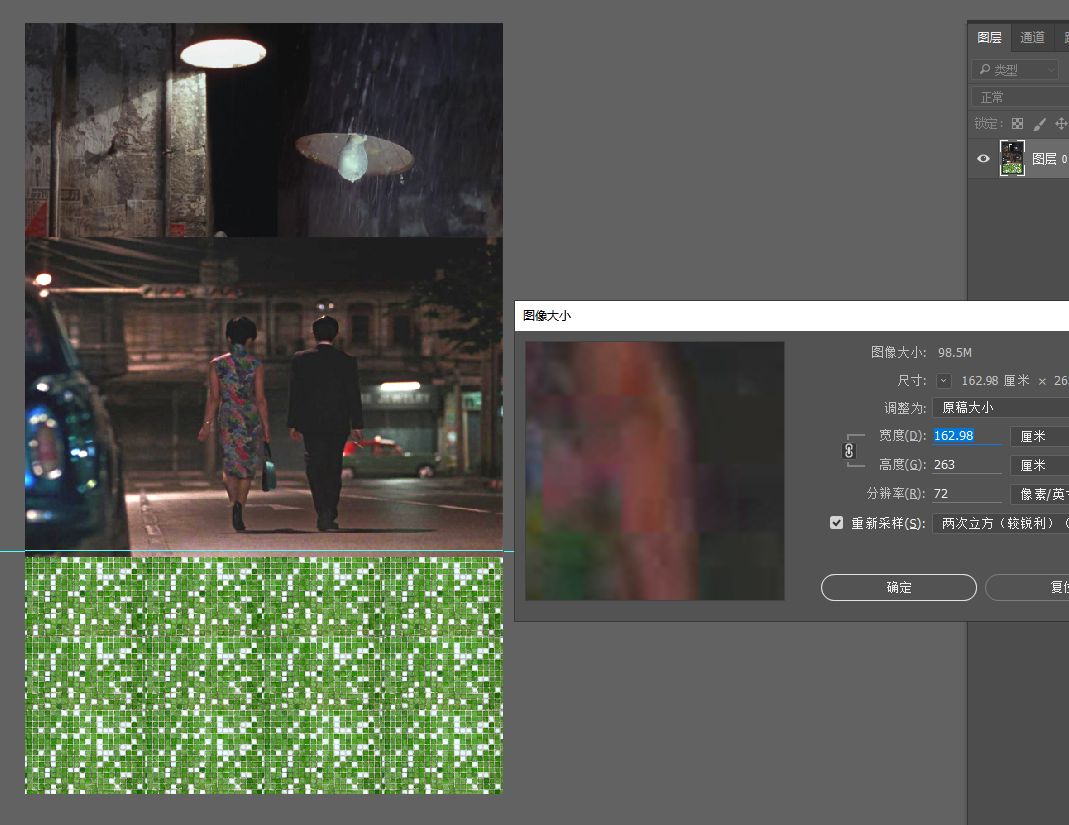
Task: Confirm the dialog with 确定
Action: coord(899,587)
